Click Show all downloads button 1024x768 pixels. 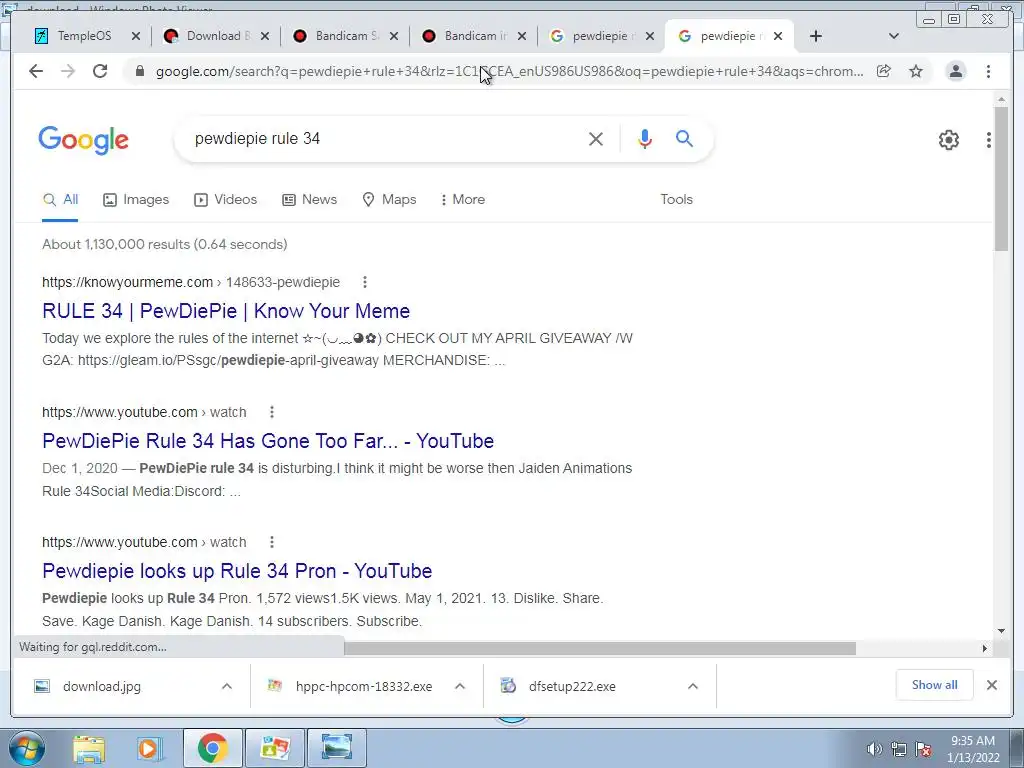point(935,685)
